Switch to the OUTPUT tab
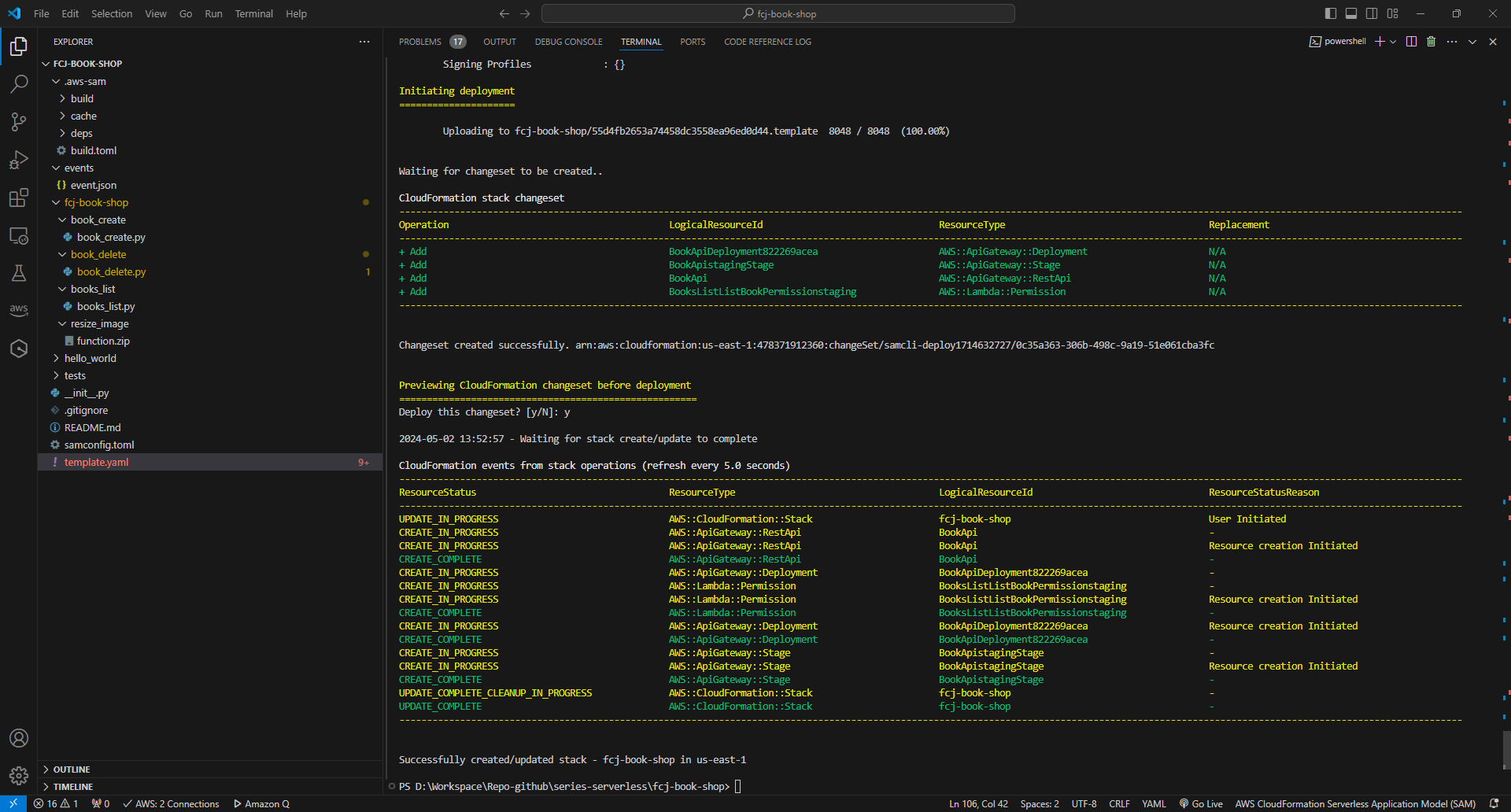The image size is (1511, 812). coord(500,42)
